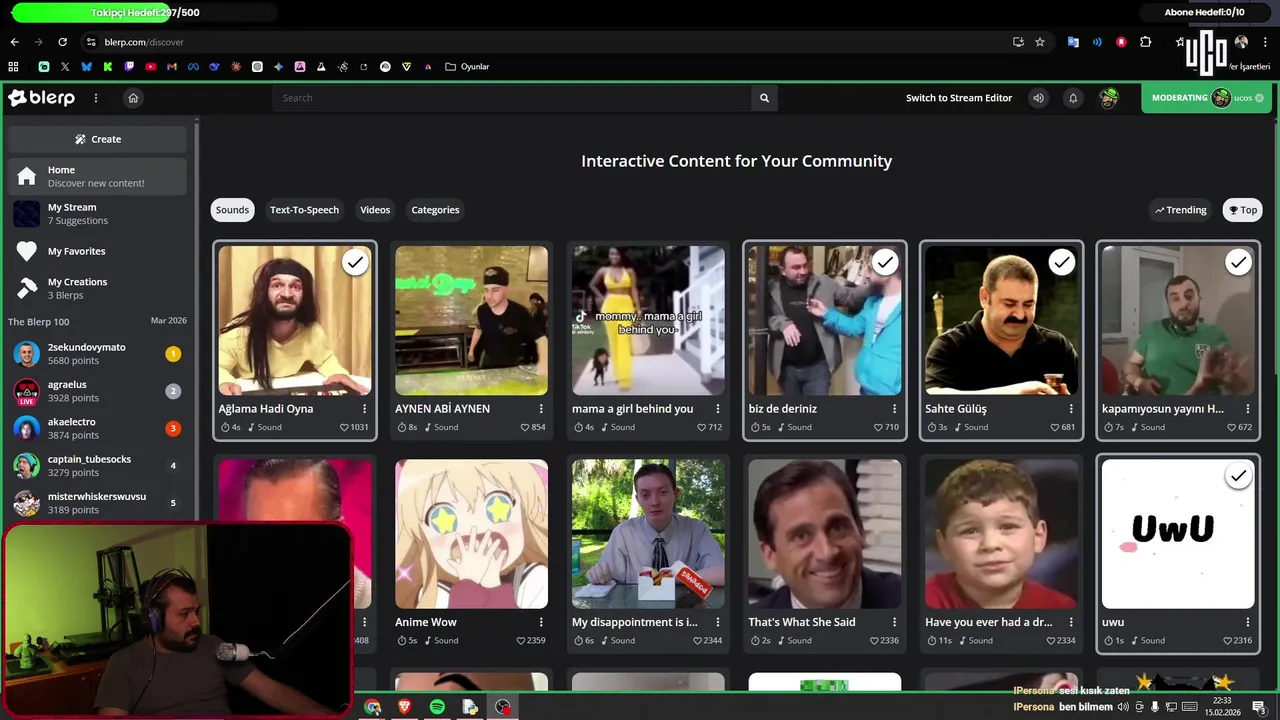The height and width of the screenshot is (720, 1280).
Task: Open the Home discover item
Action: (x=97, y=177)
